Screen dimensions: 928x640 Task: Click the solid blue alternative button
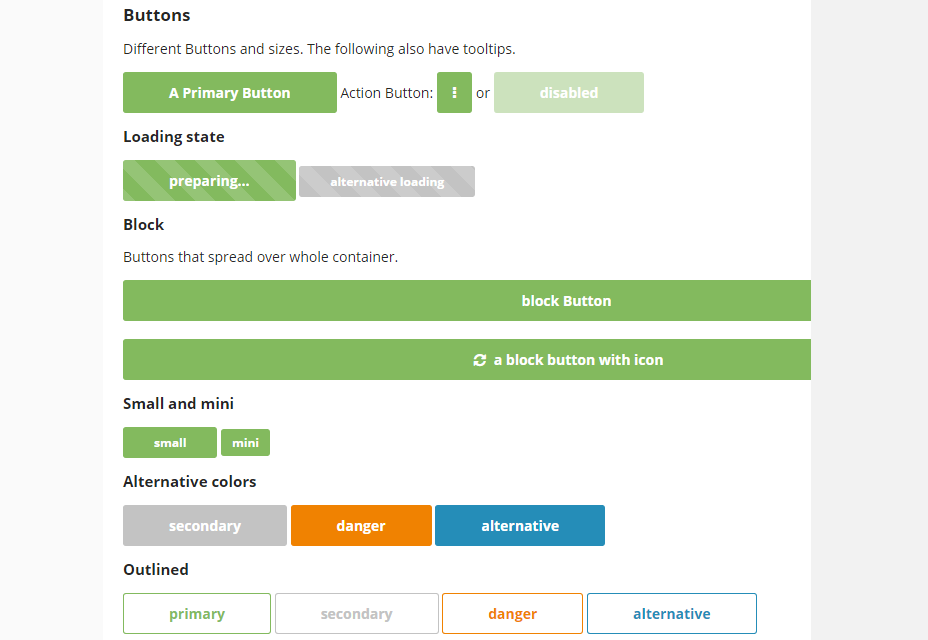click(x=519, y=526)
